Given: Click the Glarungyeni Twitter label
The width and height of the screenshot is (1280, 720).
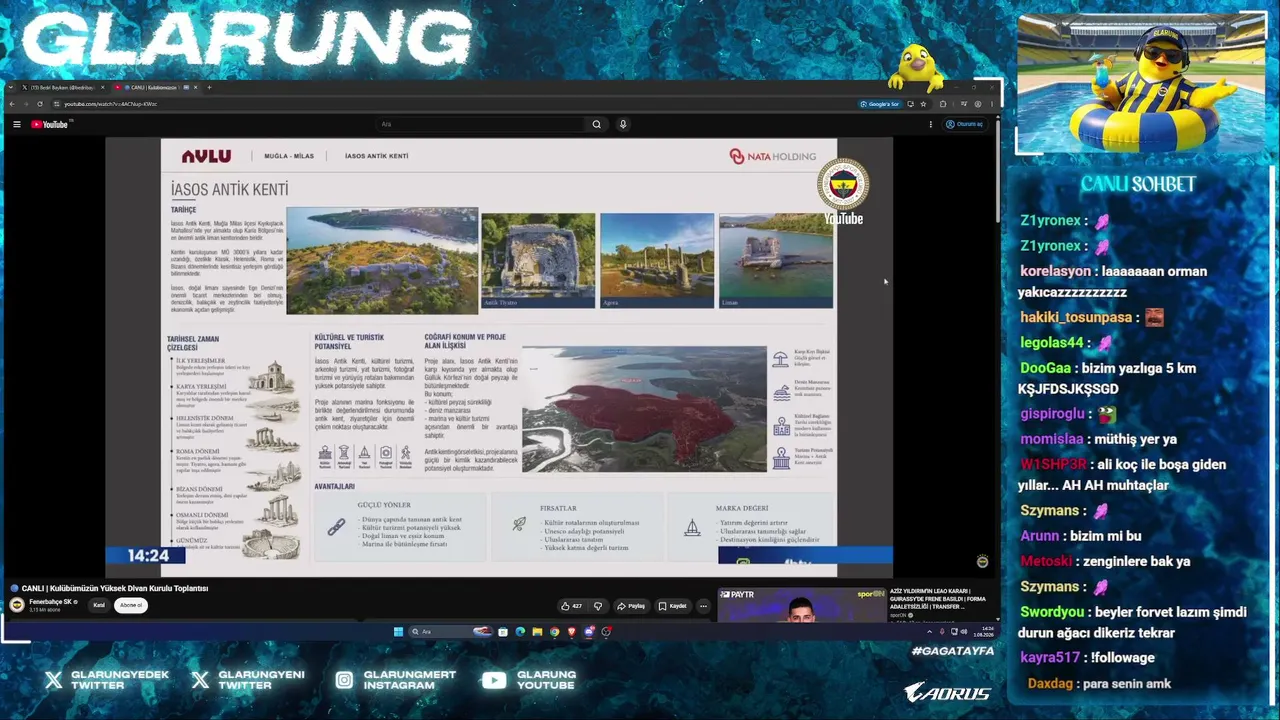Looking at the screenshot, I should [261, 680].
